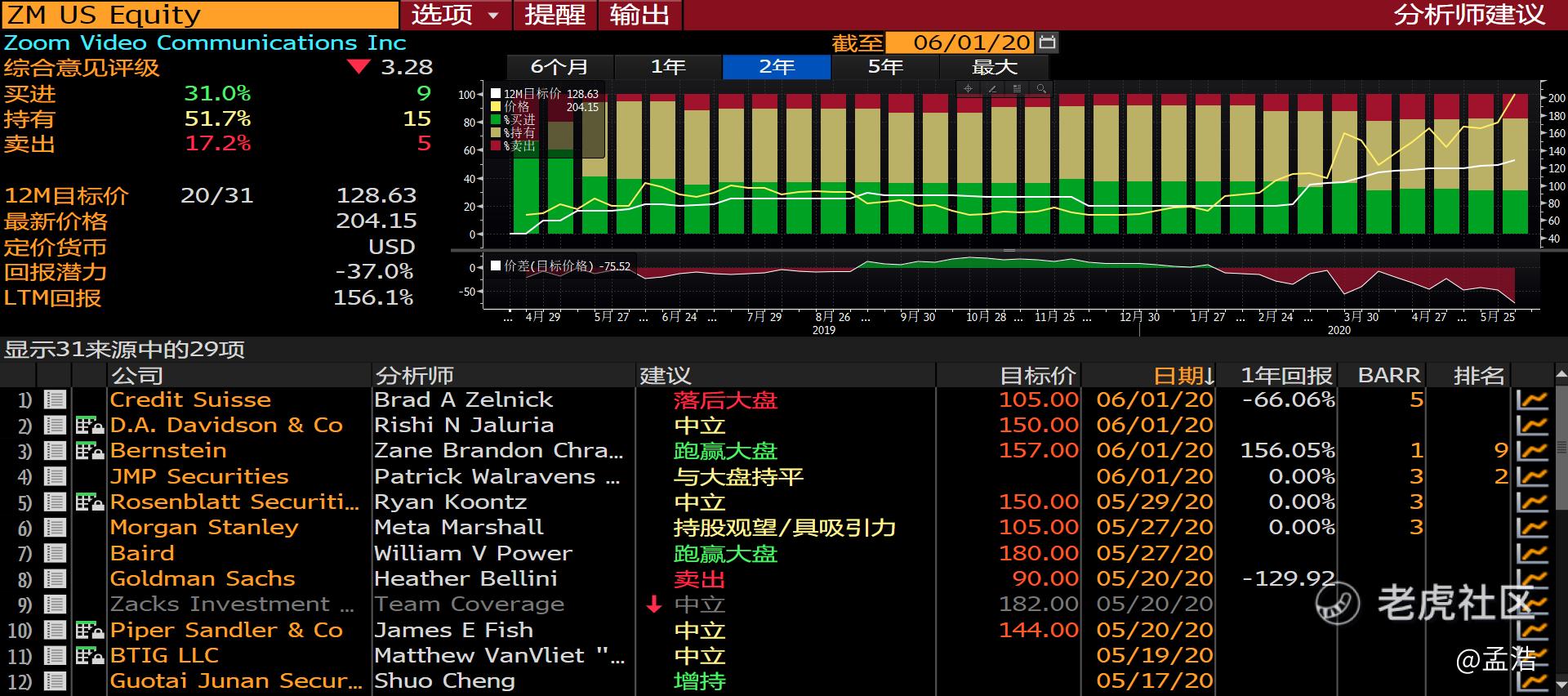Select the 2年 chart range tab
Viewport: 1568px width, 696px height.
tap(777, 67)
